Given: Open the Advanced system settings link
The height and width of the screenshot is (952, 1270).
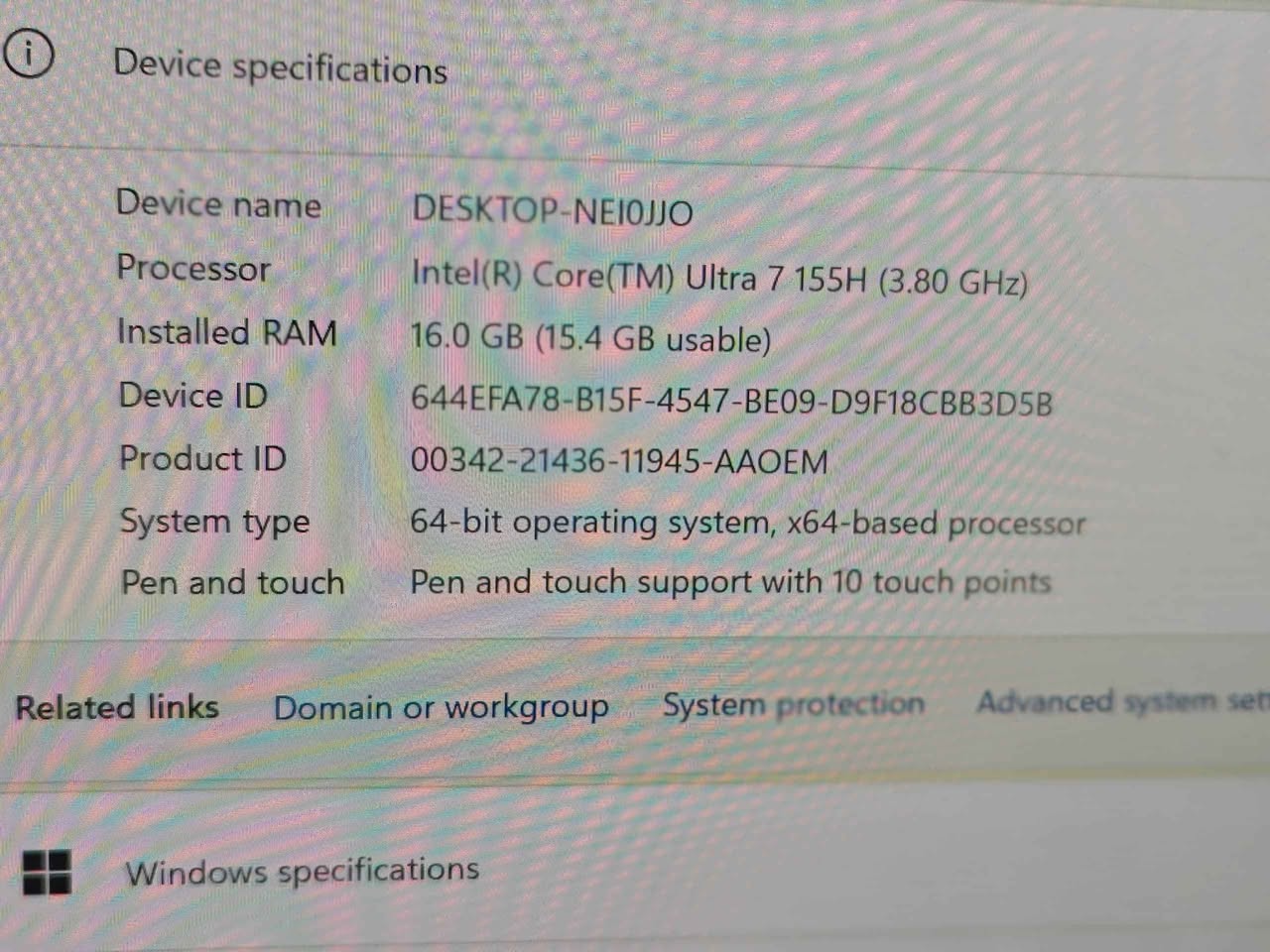Looking at the screenshot, I should tap(1123, 701).
